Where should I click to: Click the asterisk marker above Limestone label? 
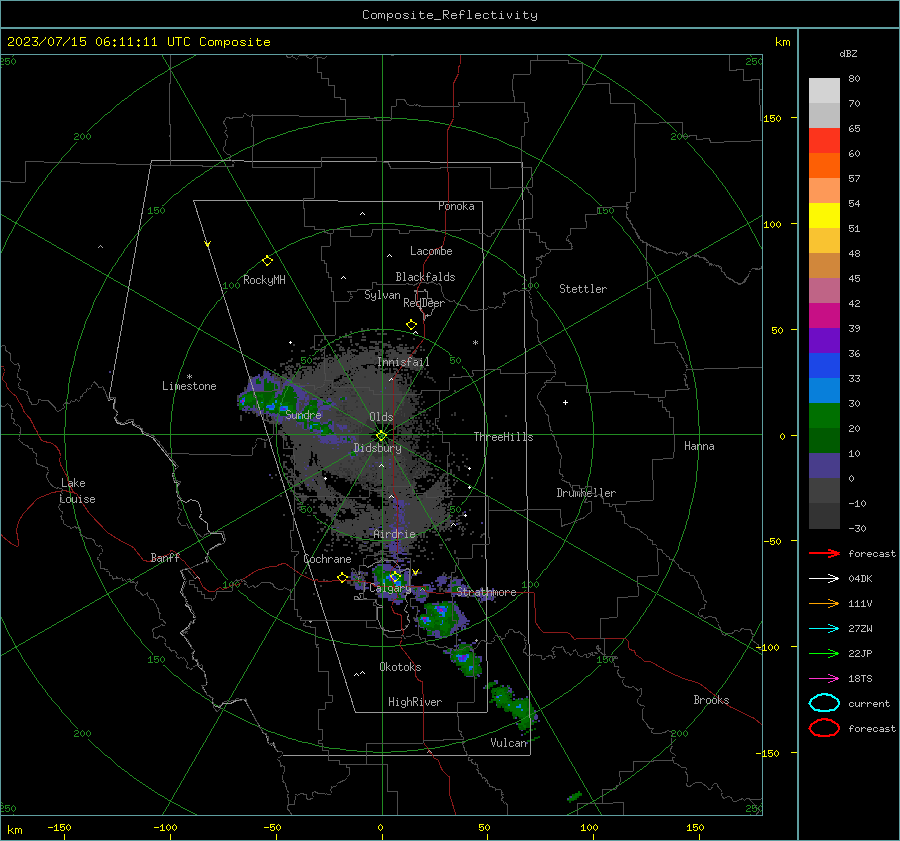tap(189, 377)
